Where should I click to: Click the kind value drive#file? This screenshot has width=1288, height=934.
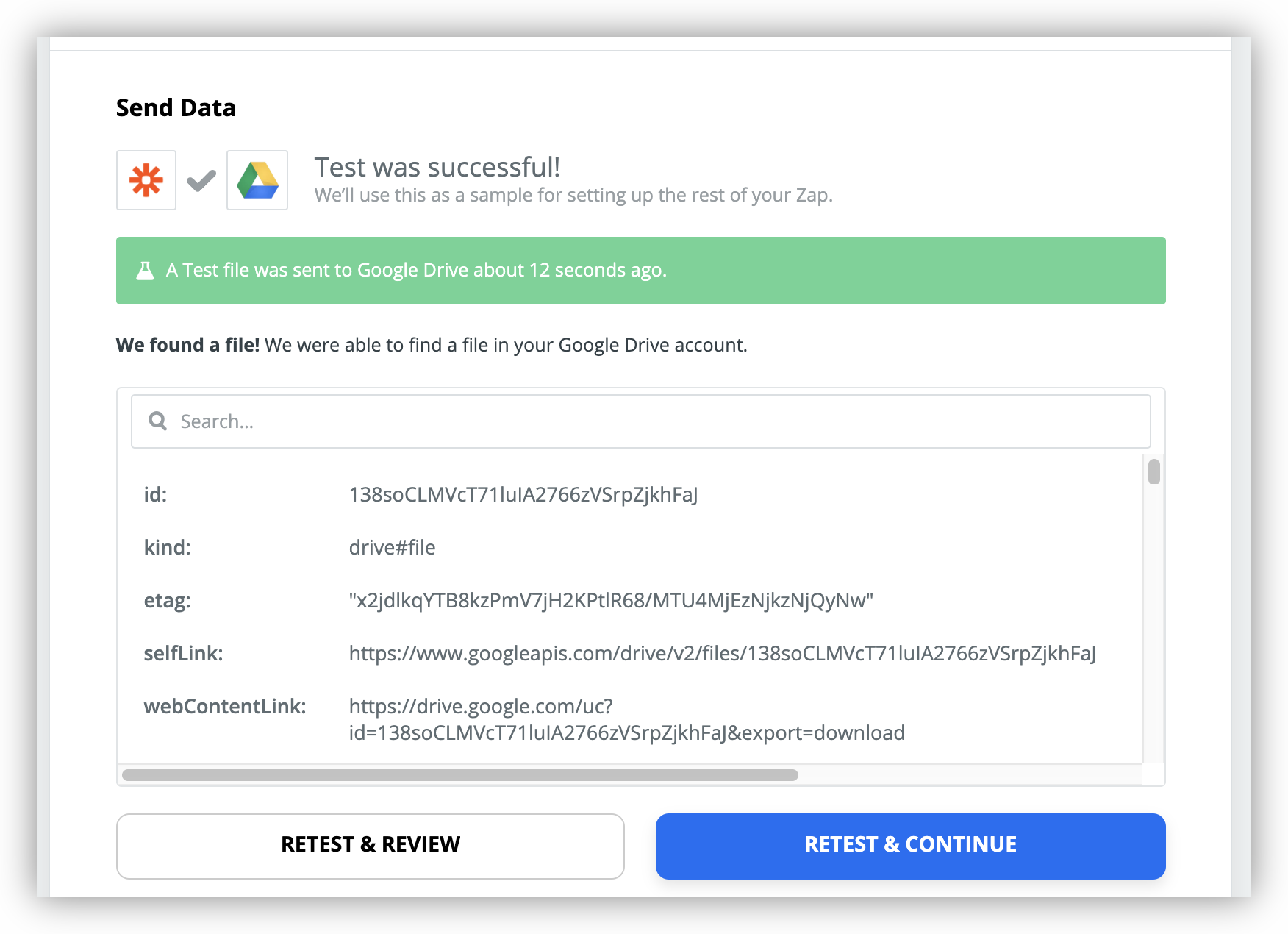coord(392,547)
